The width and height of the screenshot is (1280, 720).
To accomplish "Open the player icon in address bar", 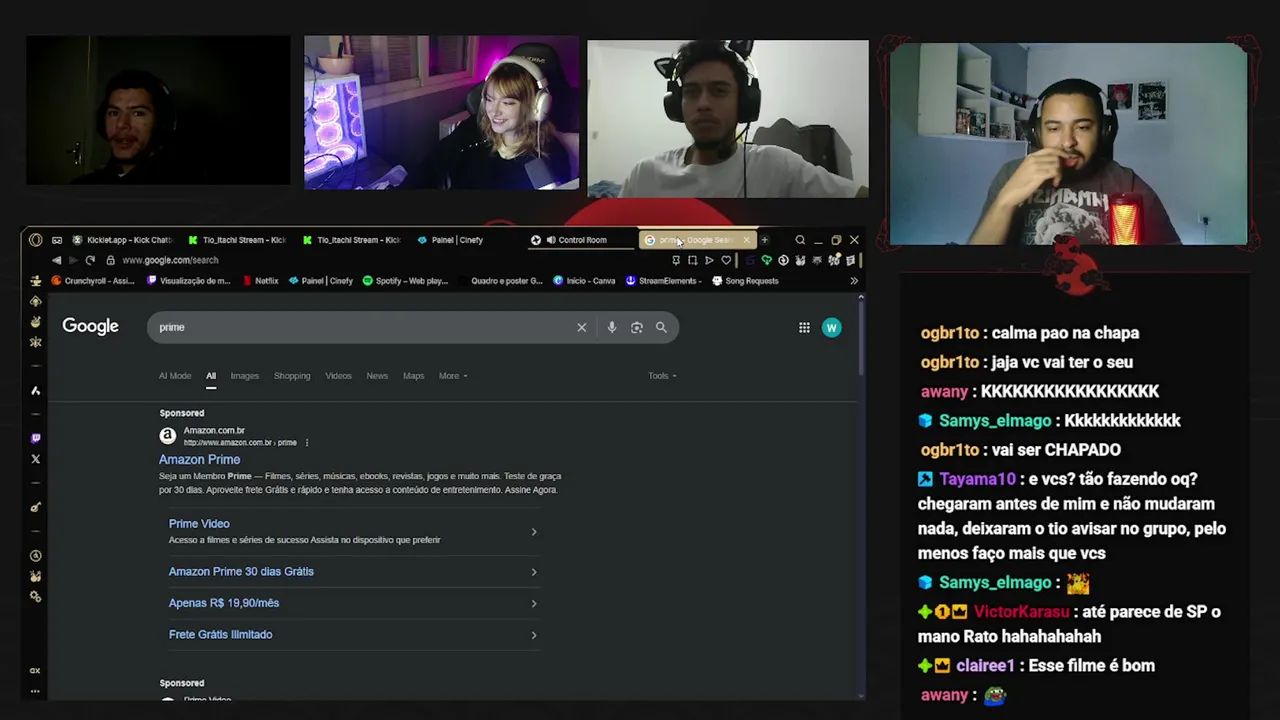I will click(x=709, y=260).
